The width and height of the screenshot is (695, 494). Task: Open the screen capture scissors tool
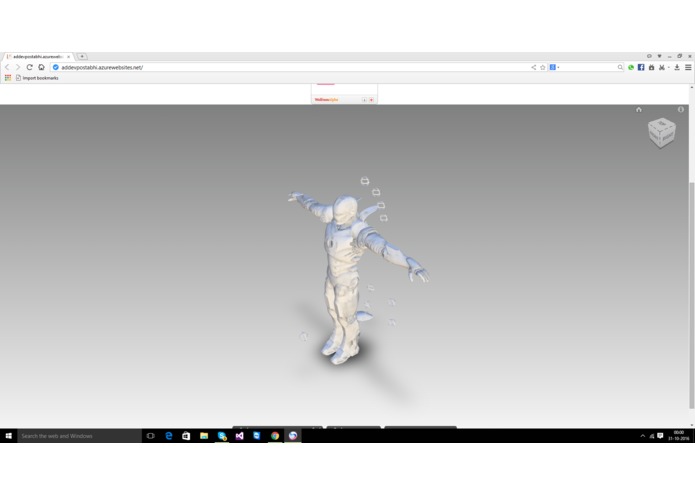coord(662,67)
